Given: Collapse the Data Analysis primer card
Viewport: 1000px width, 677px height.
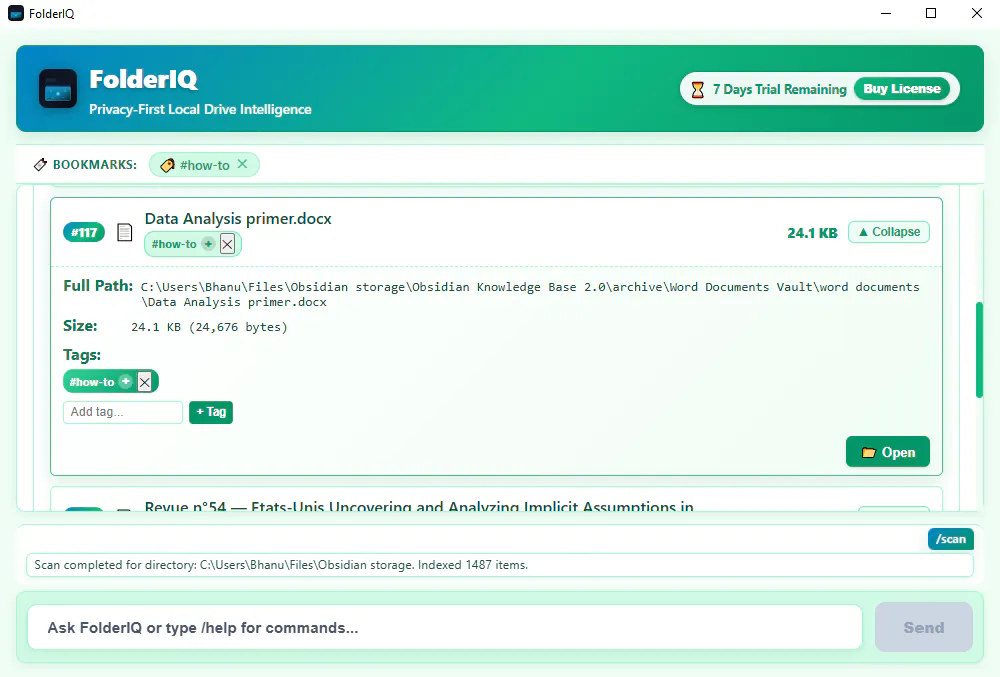Looking at the screenshot, I should click(888, 232).
